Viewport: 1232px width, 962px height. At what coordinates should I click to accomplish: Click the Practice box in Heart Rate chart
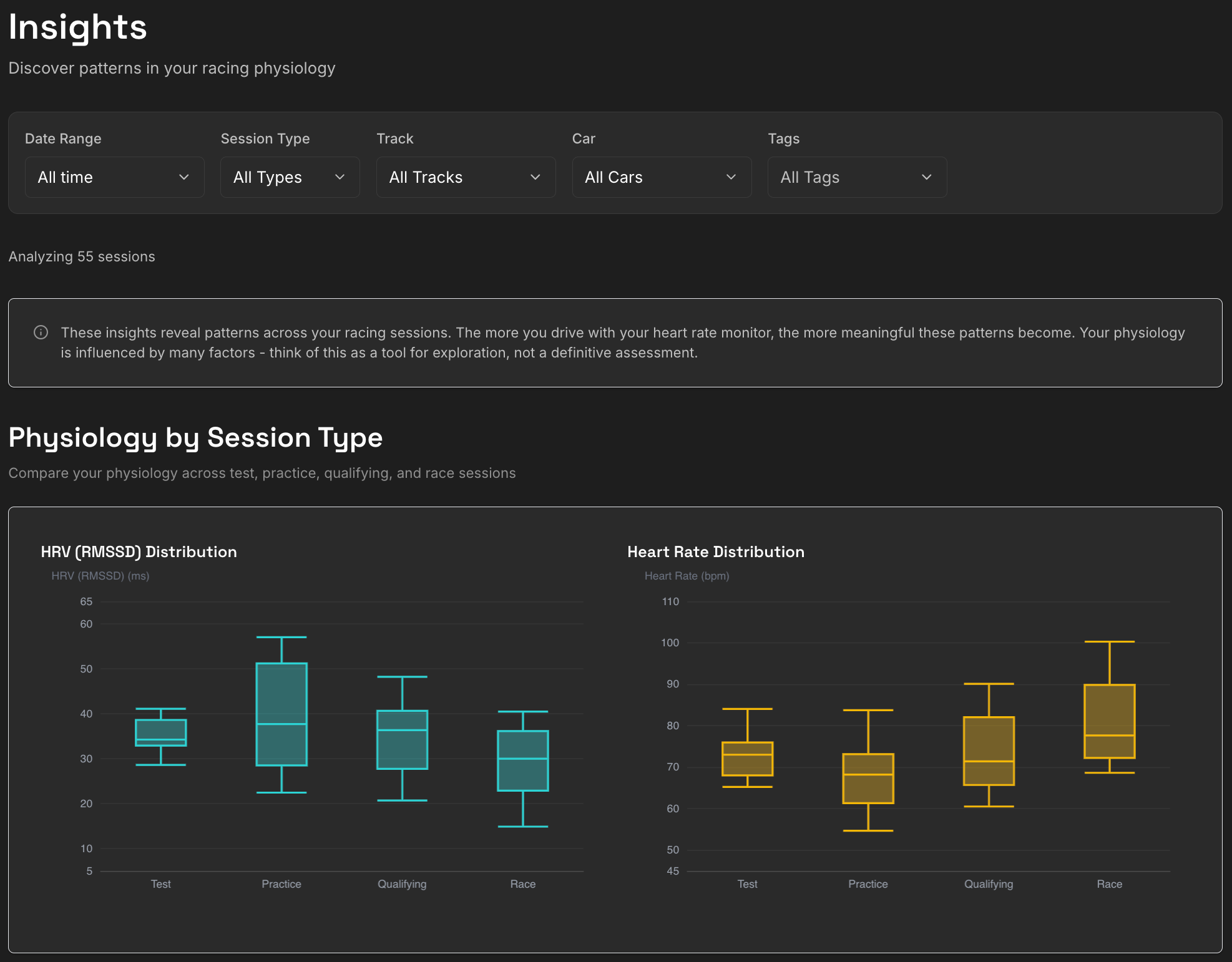tap(868, 779)
